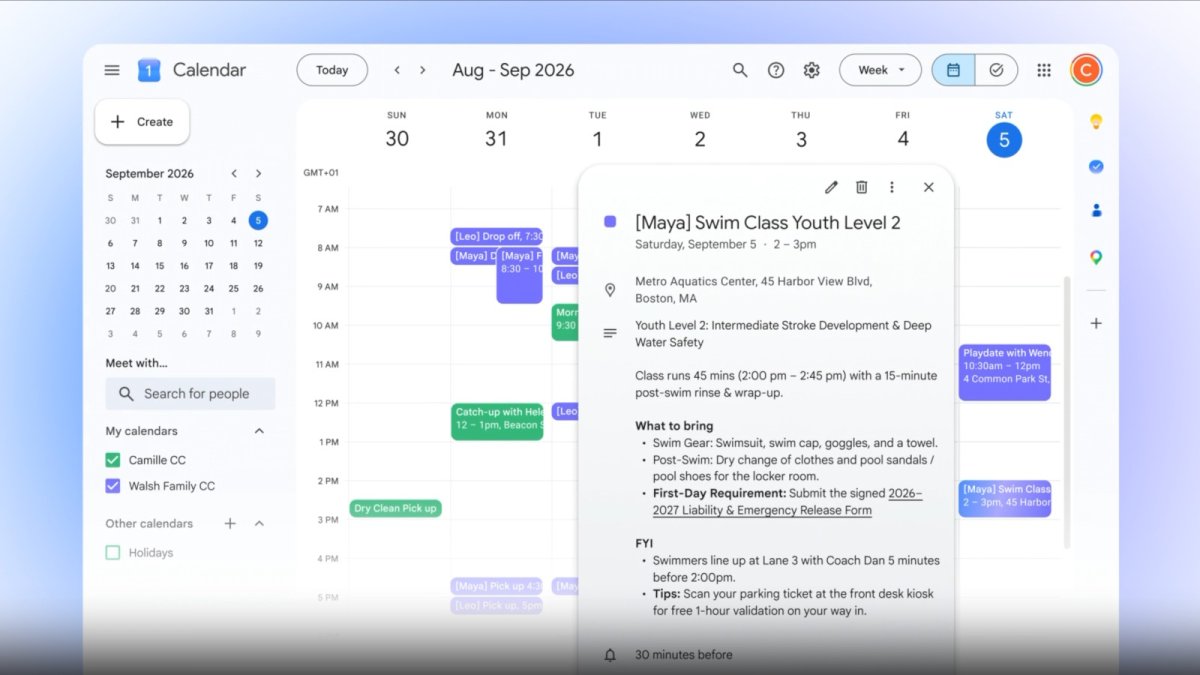The width and height of the screenshot is (1200, 675).
Task: Jump to Today
Action: pos(332,70)
